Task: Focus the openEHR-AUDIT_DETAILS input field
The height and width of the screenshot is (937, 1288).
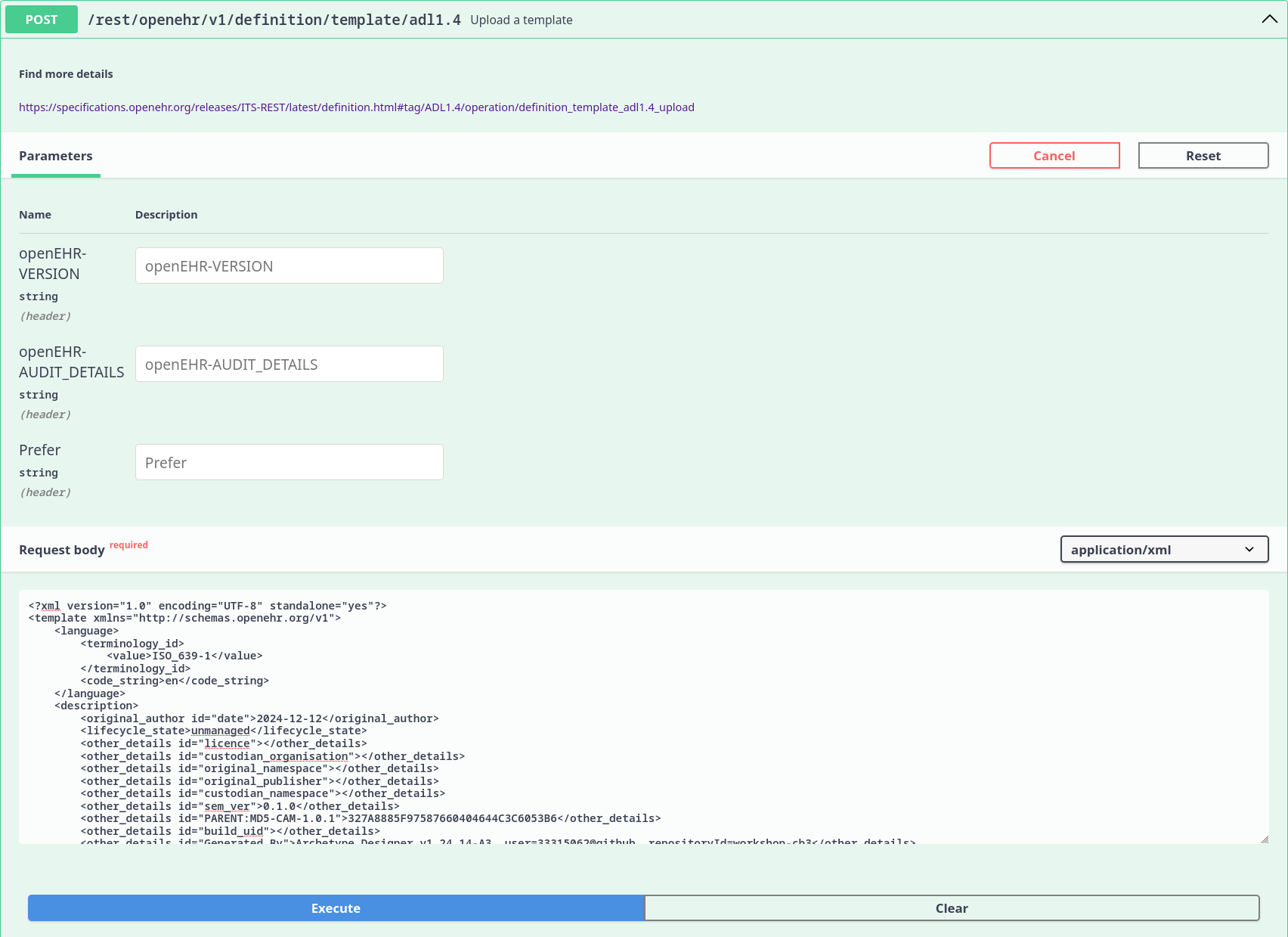Action: (x=289, y=365)
